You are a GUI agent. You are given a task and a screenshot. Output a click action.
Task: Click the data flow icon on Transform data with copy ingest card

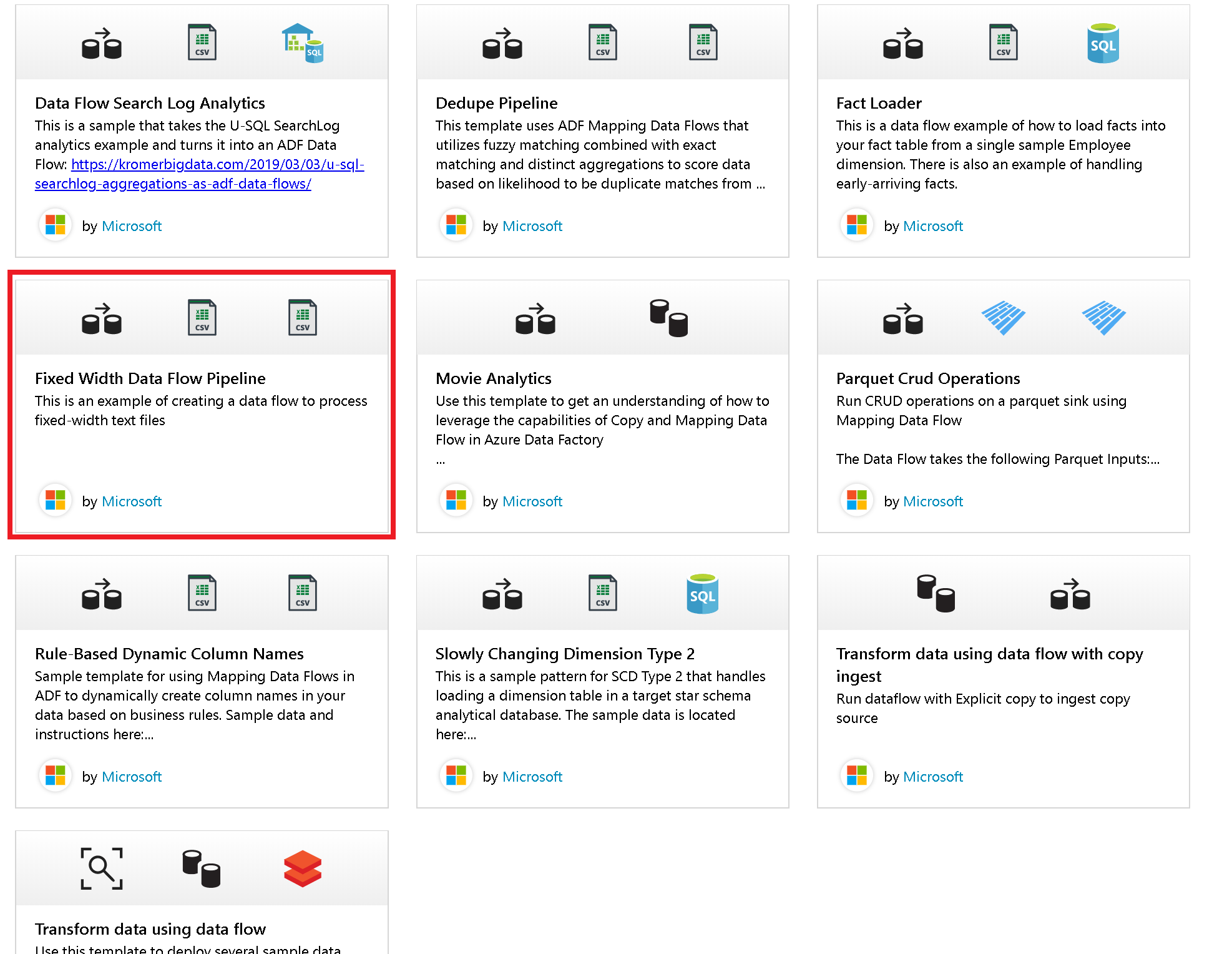[1070, 594]
